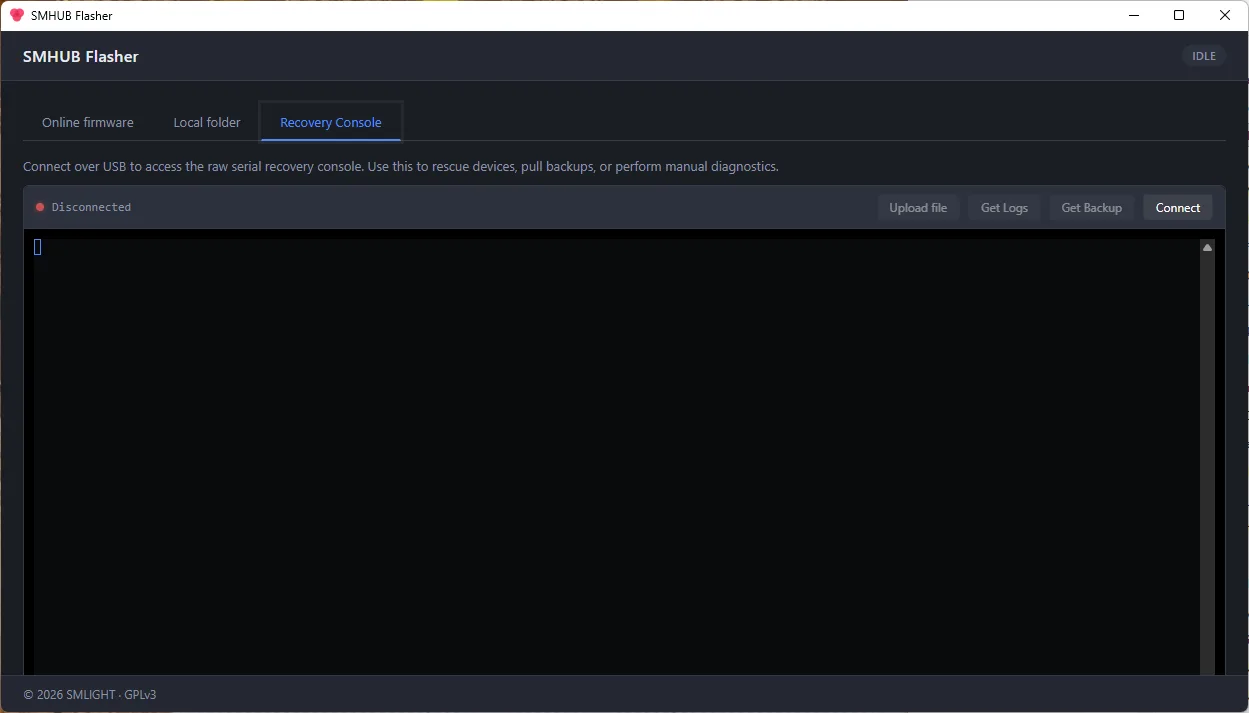Screen dimensions: 1249x713
Task: Maximize the SMHUB Flasher window
Action: 1179,15
